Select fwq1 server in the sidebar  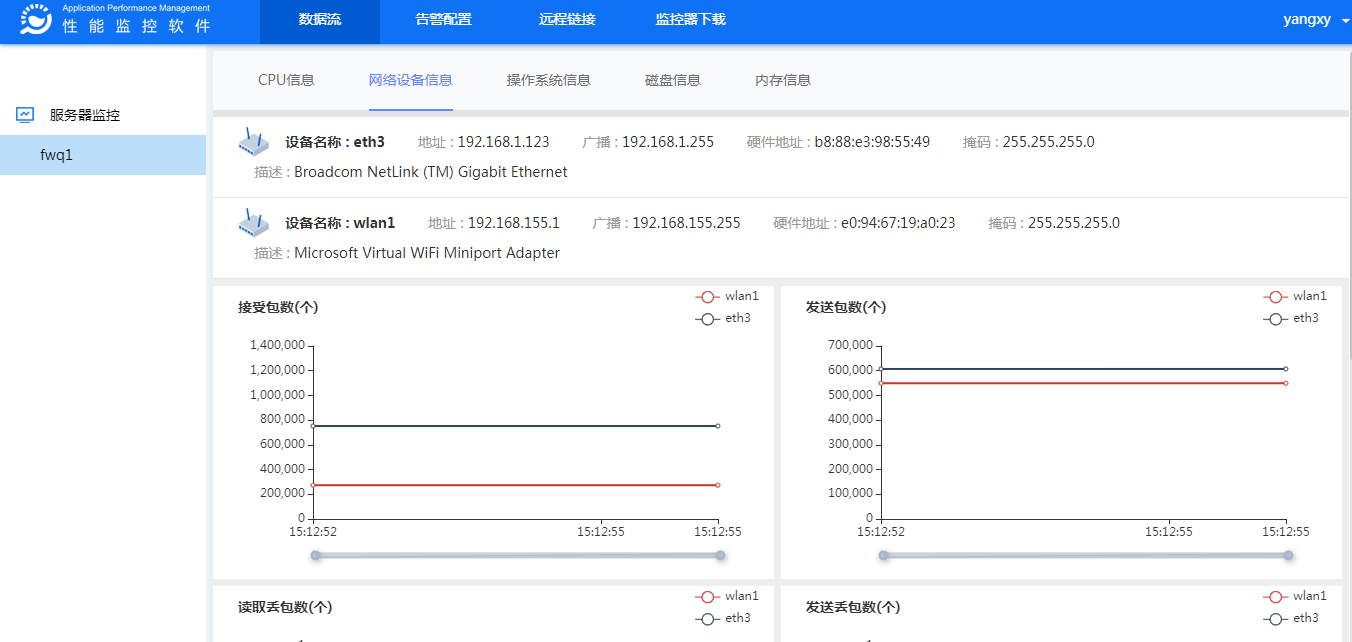coord(57,155)
